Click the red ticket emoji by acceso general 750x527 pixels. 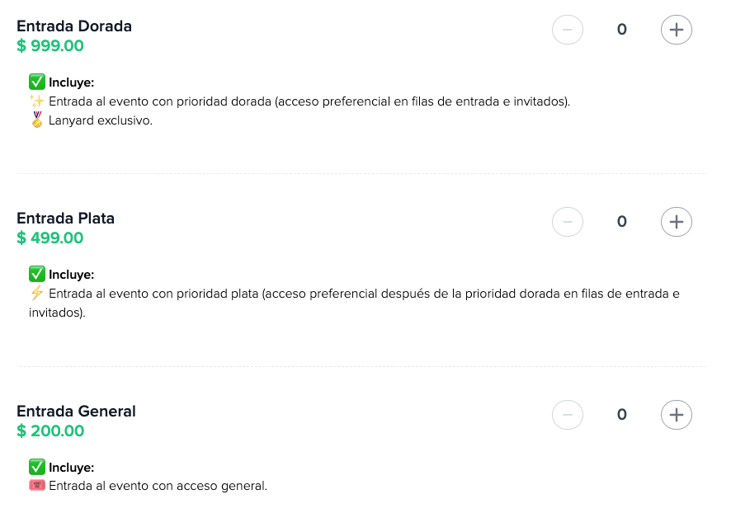pos(37,485)
